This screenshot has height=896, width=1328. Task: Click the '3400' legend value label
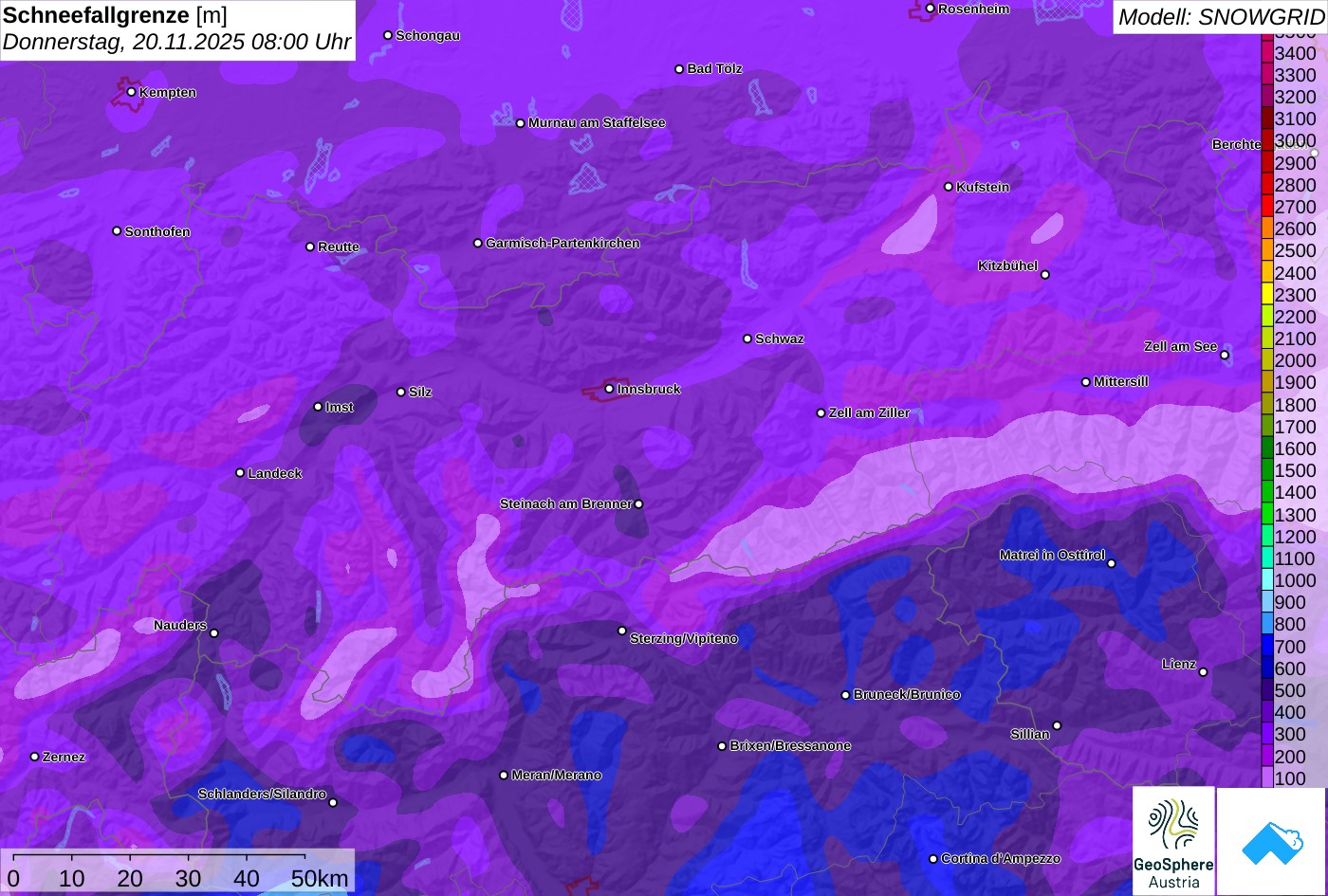[1296, 54]
